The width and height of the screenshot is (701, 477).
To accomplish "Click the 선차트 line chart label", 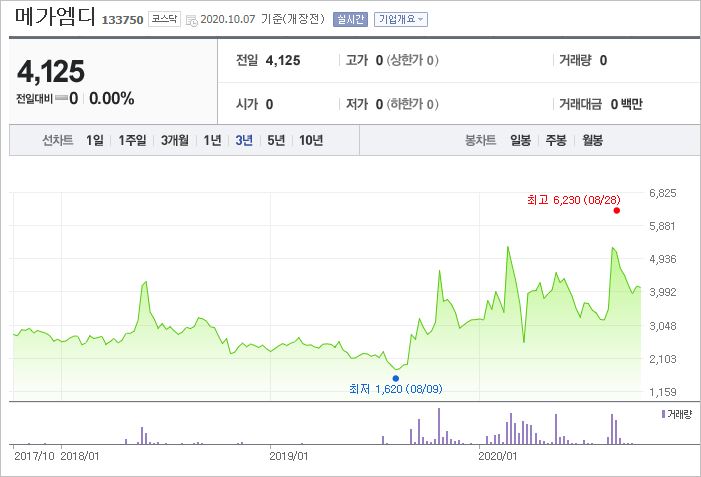I will pos(58,140).
